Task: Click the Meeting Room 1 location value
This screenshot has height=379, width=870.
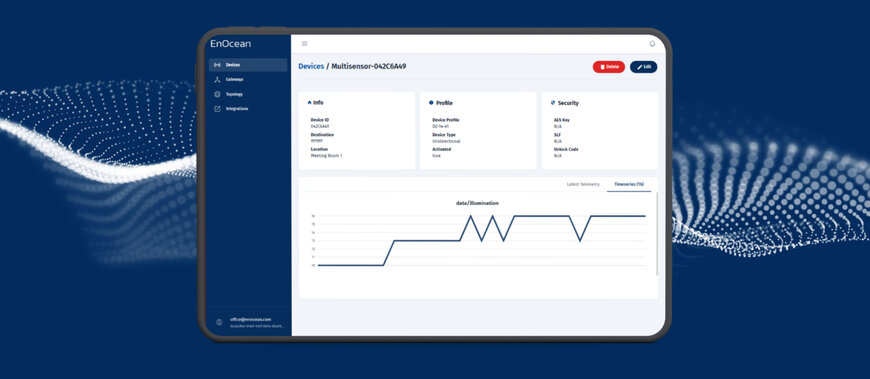Action: (x=326, y=156)
